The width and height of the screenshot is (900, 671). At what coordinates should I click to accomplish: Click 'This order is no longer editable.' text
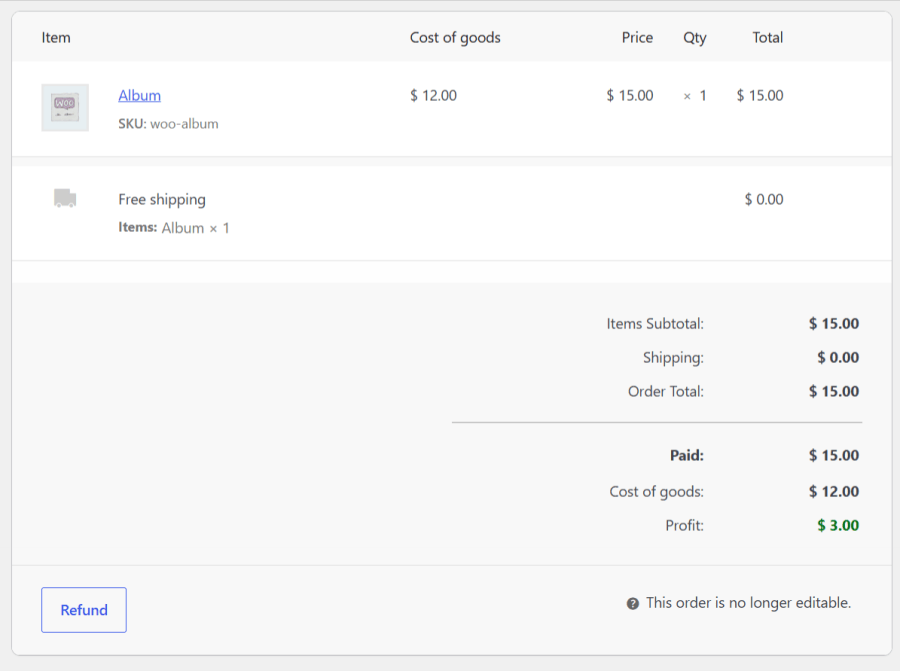coord(748,603)
